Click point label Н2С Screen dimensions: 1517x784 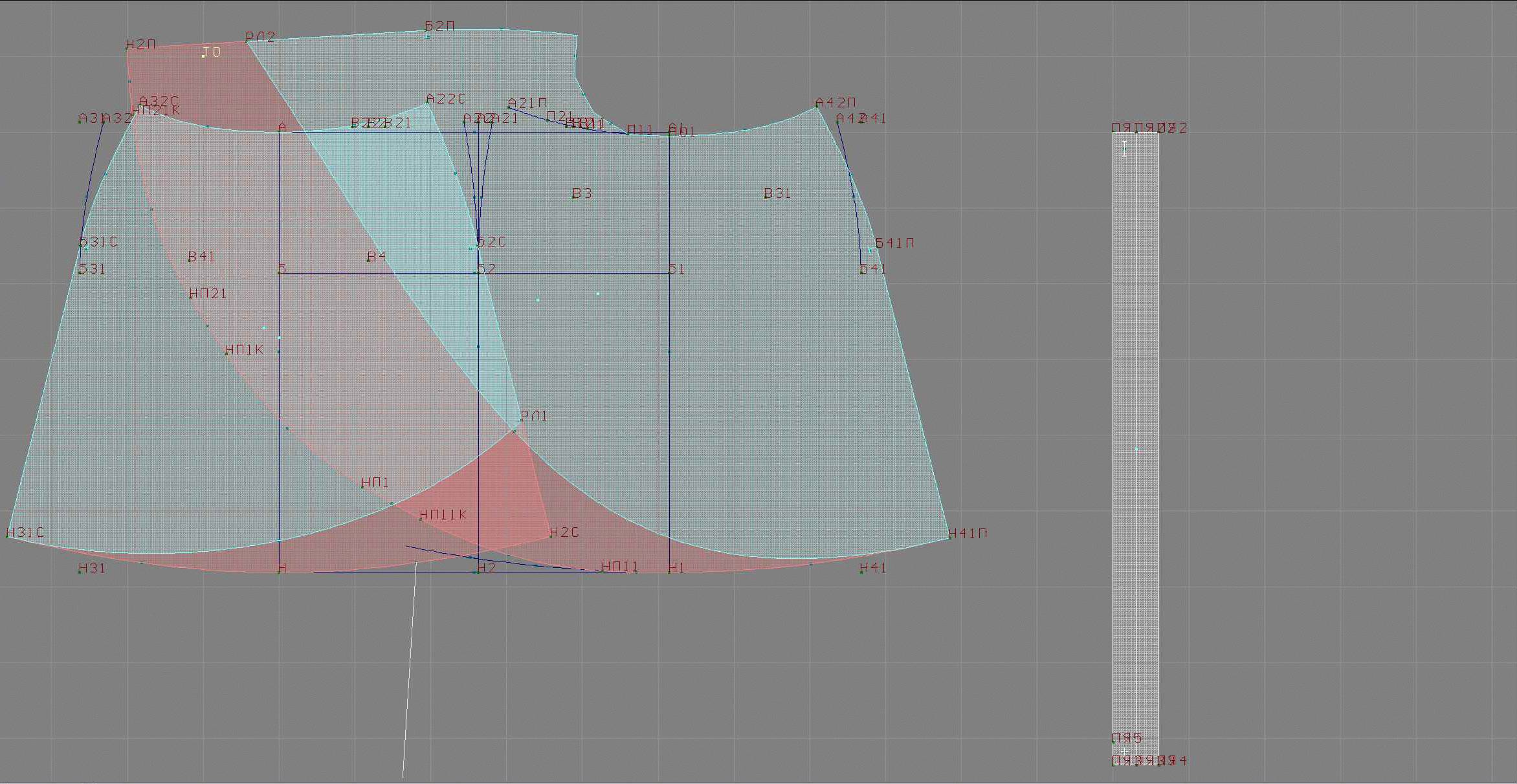click(x=564, y=532)
